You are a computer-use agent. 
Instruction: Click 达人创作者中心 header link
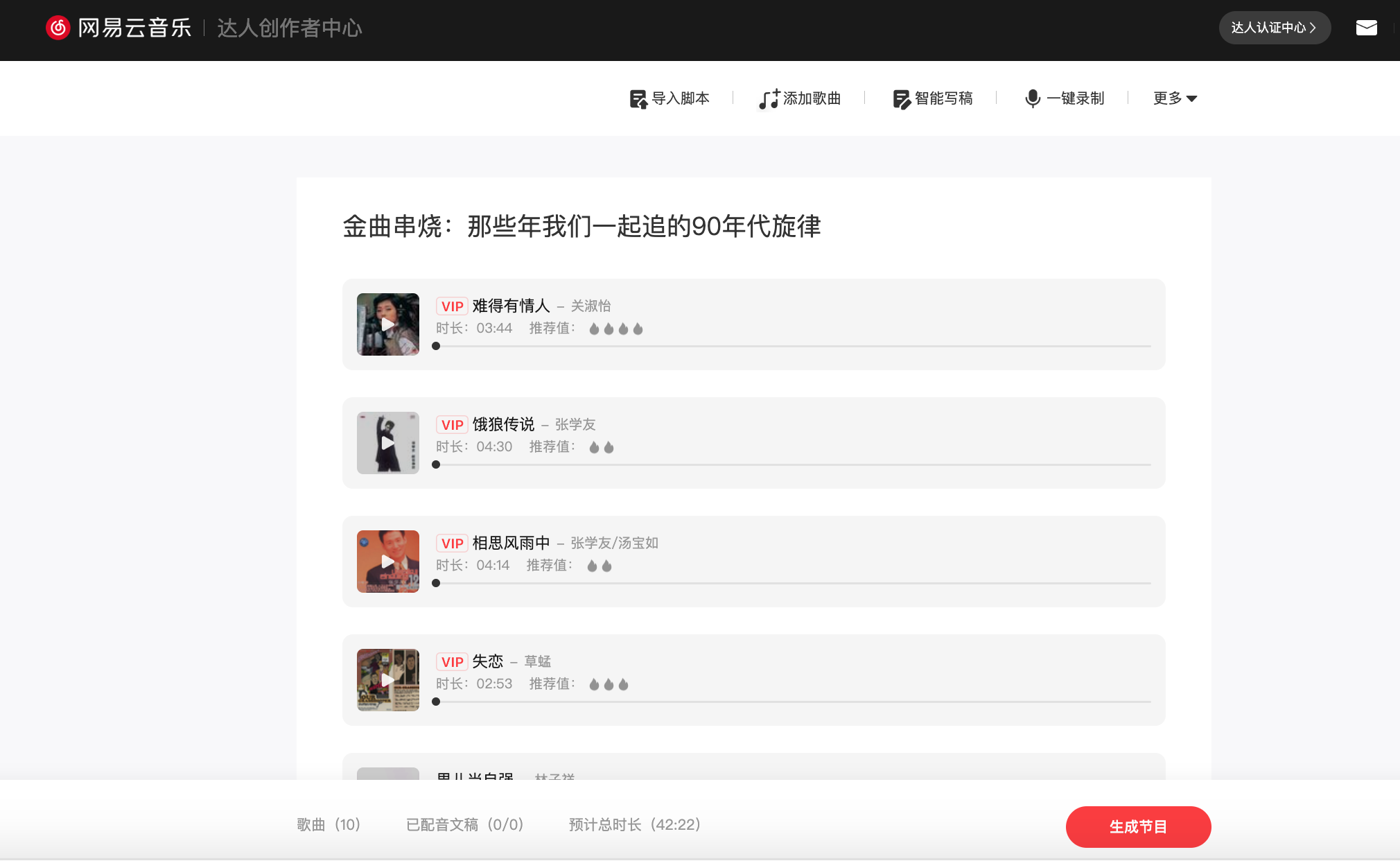pyautogui.click(x=290, y=28)
